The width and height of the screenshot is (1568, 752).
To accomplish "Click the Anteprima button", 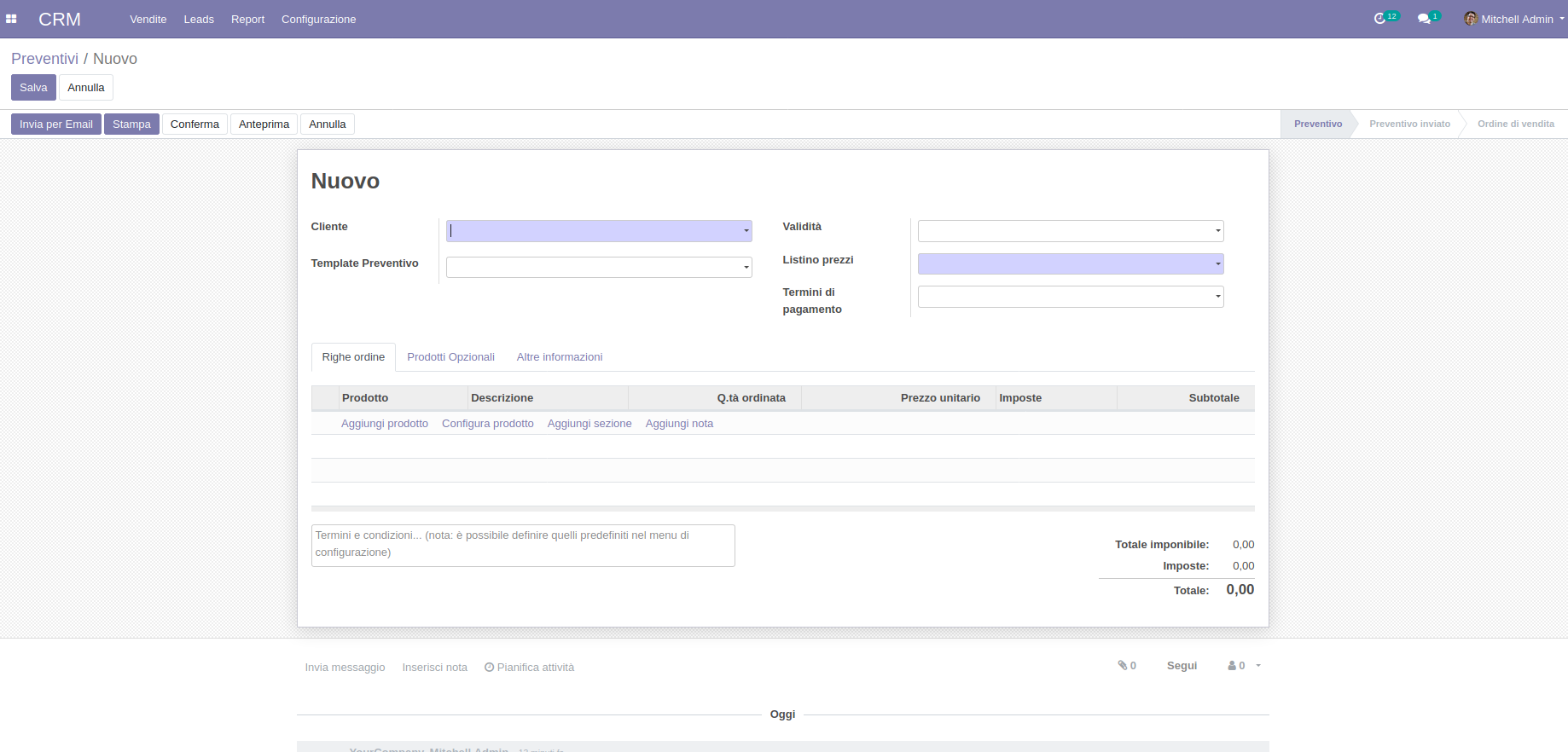I will click(264, 124).
